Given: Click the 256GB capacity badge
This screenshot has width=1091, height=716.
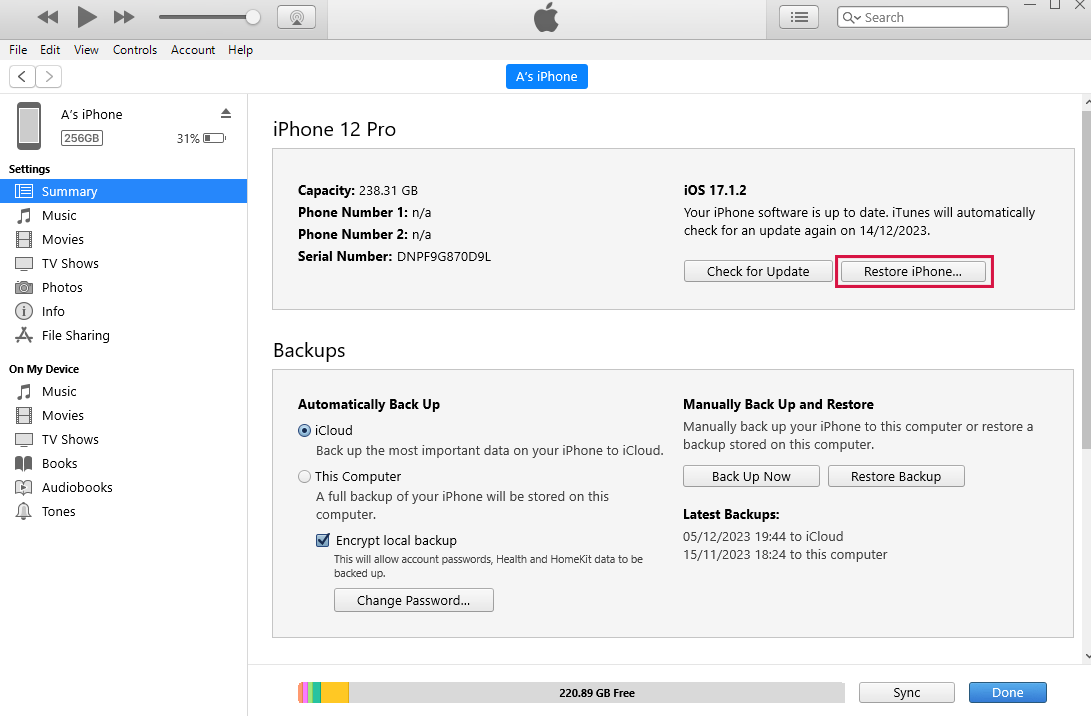Looking at the screenshot, I should coord(82,138).
